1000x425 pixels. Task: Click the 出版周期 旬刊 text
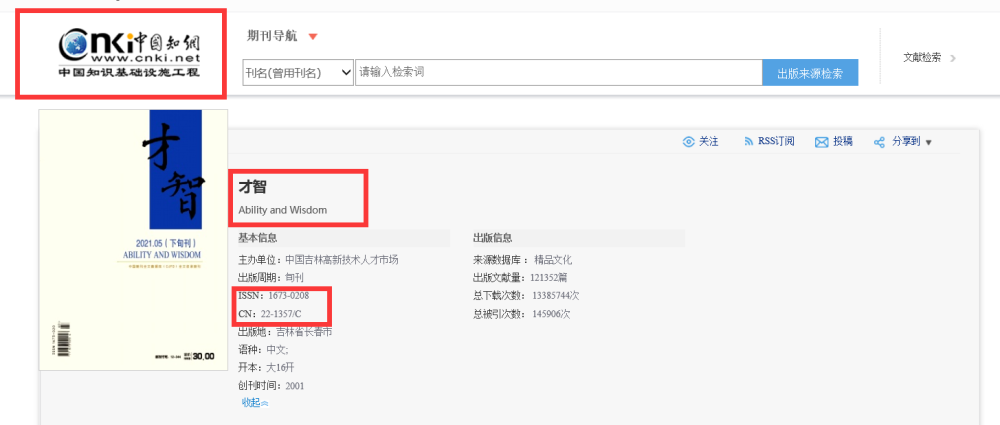pos(271,278)
